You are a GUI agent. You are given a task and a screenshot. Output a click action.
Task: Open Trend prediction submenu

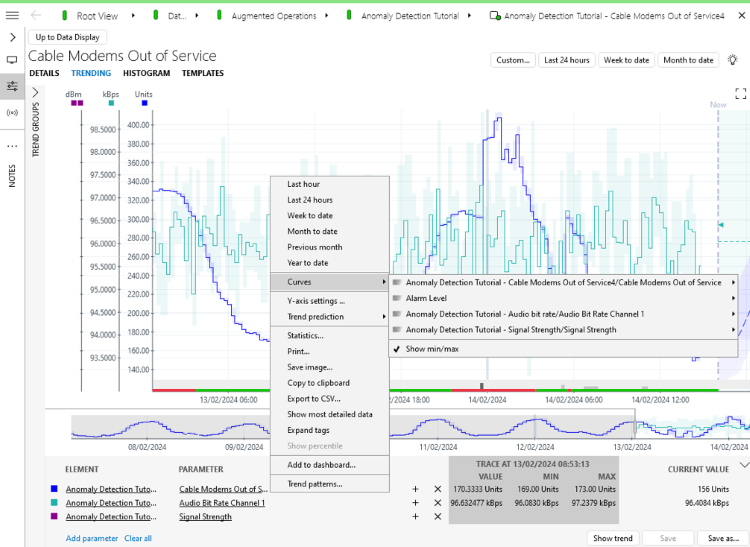[330, 317]
